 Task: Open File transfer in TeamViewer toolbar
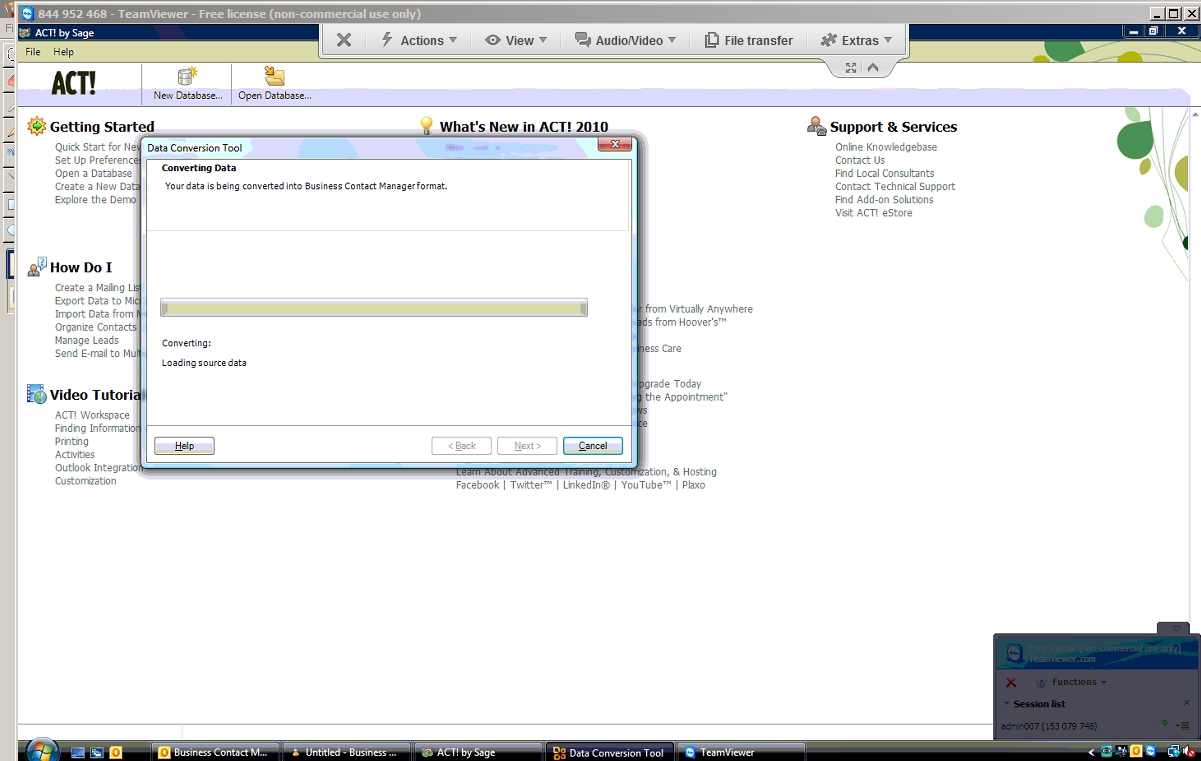pyautogui.click(x=749, y=41)
